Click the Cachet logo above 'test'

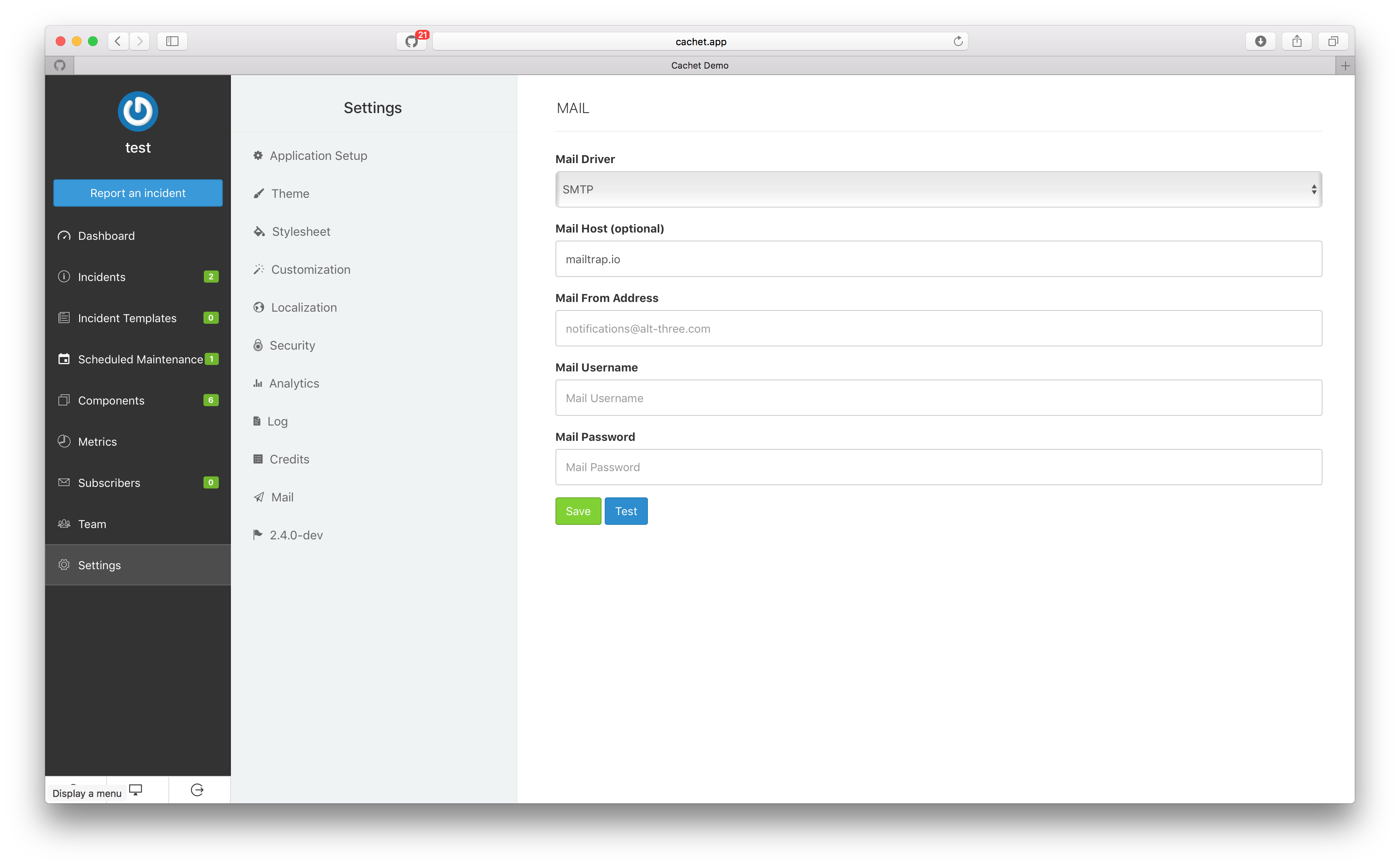138,111
